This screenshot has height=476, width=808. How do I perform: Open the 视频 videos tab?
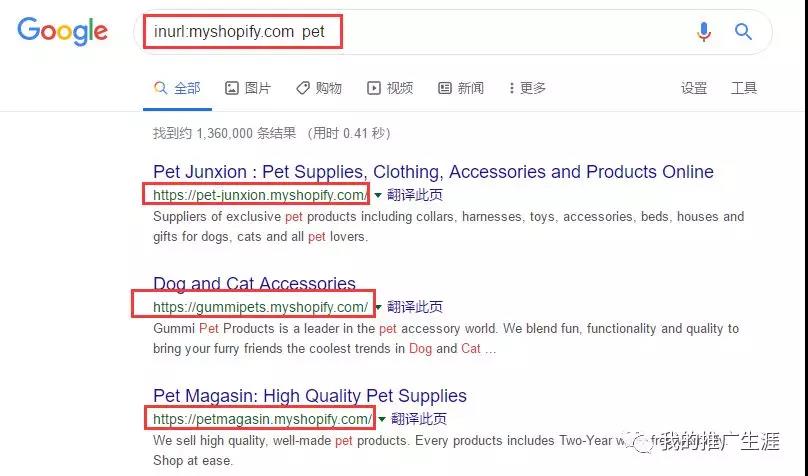390,88
